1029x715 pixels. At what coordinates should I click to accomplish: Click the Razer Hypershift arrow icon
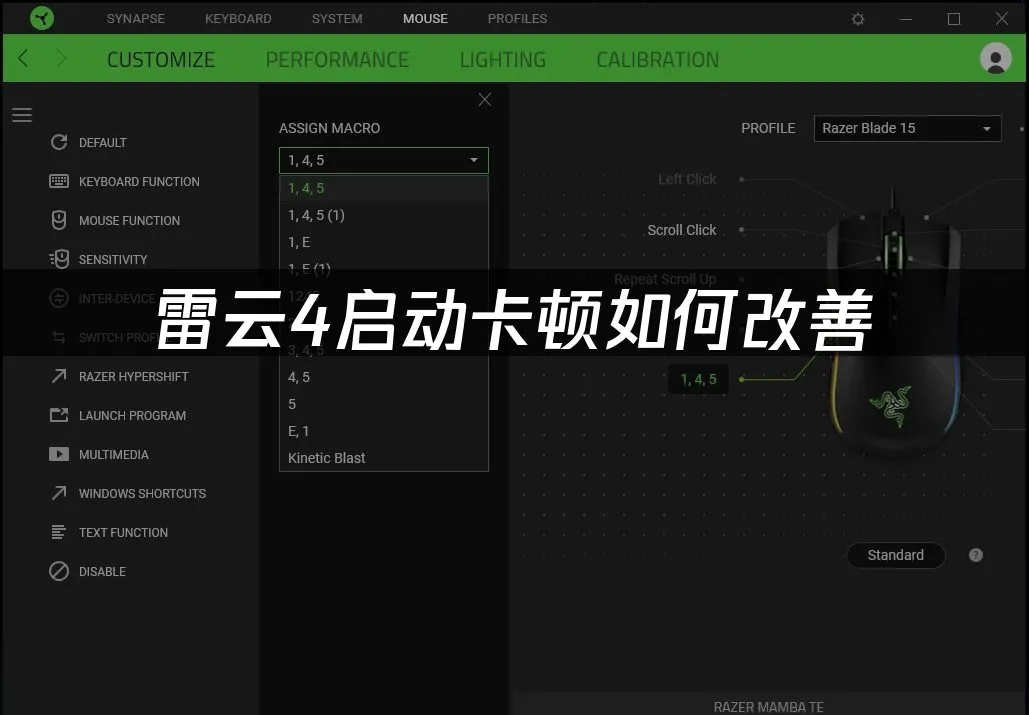[59, 376]
